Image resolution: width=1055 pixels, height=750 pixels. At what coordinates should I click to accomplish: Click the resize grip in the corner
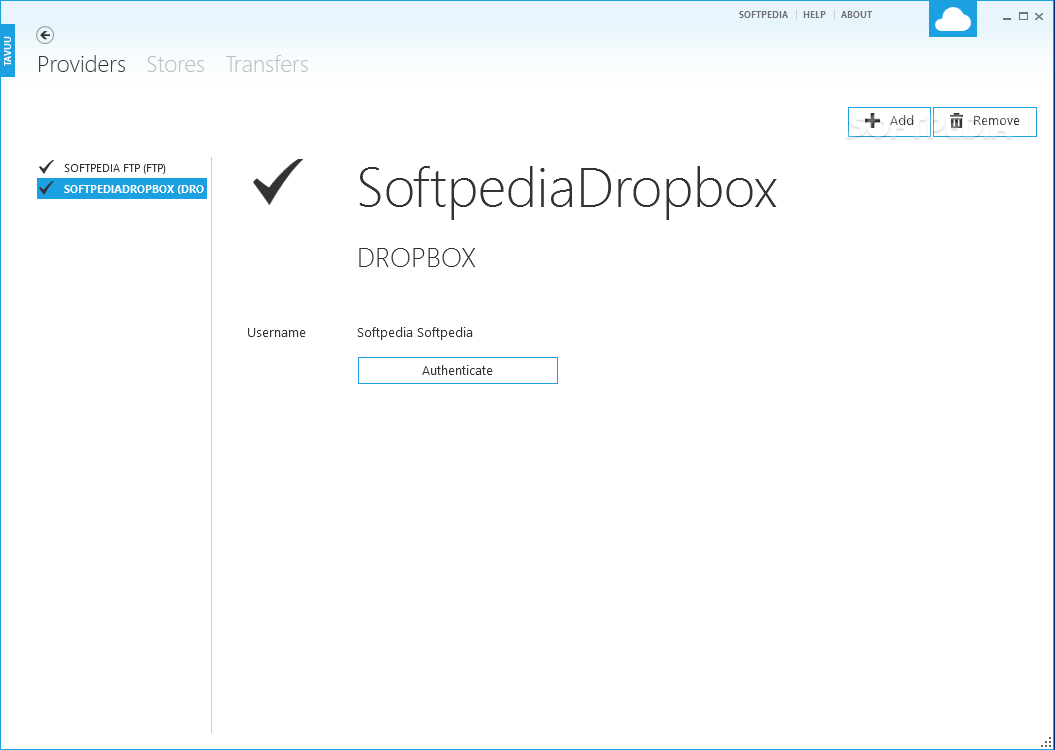(x=1046, y=742)
